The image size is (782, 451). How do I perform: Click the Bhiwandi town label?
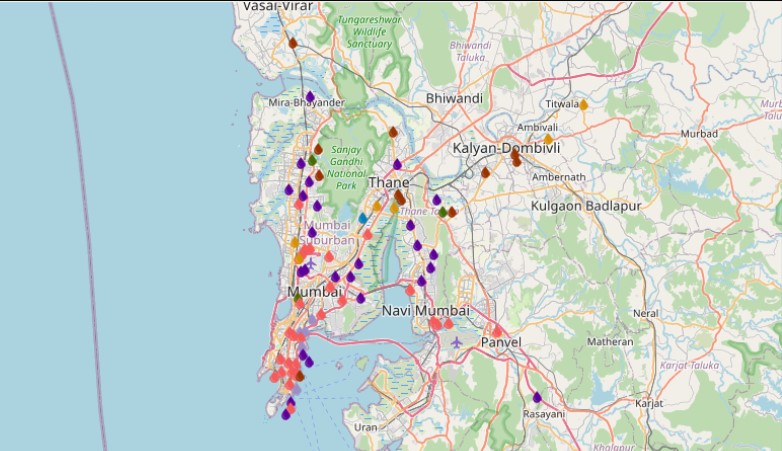point(454,99)
